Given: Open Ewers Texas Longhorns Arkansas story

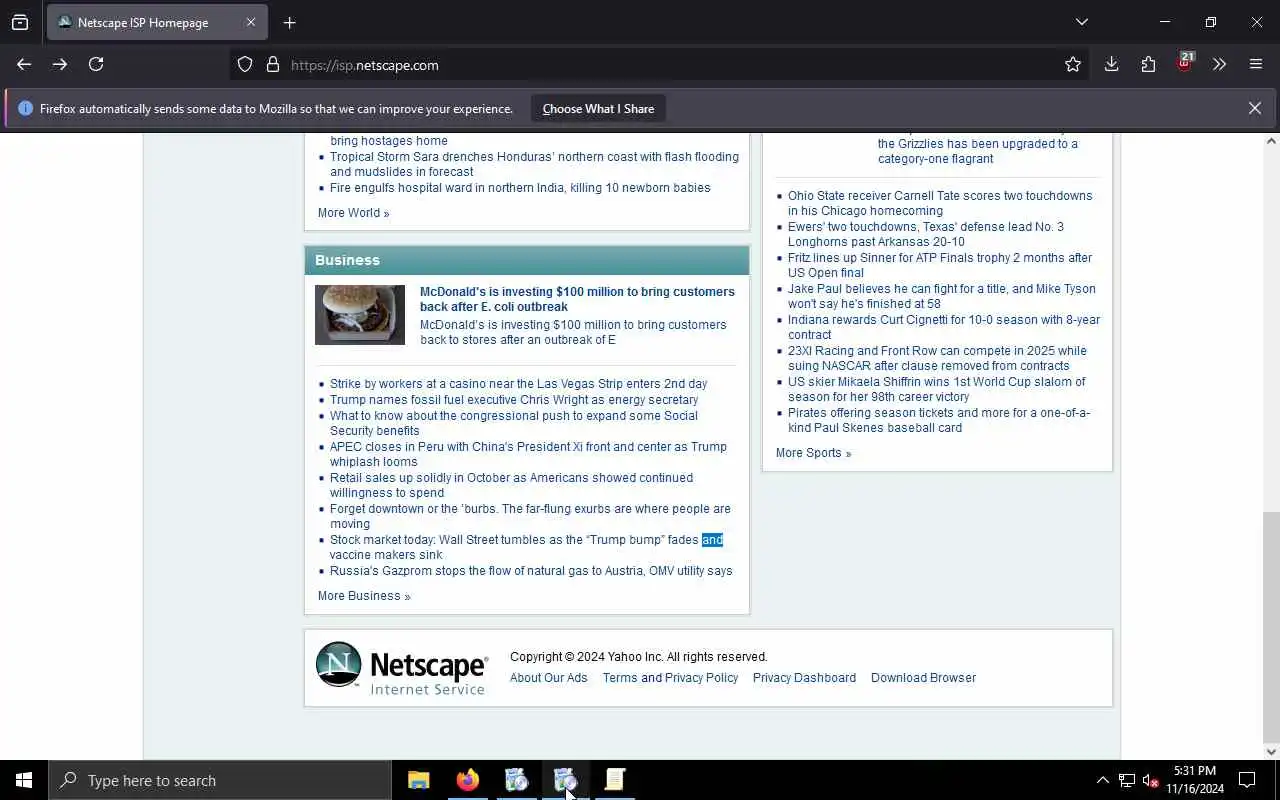Looking at the screenshot, I should [x=926, y=234].
